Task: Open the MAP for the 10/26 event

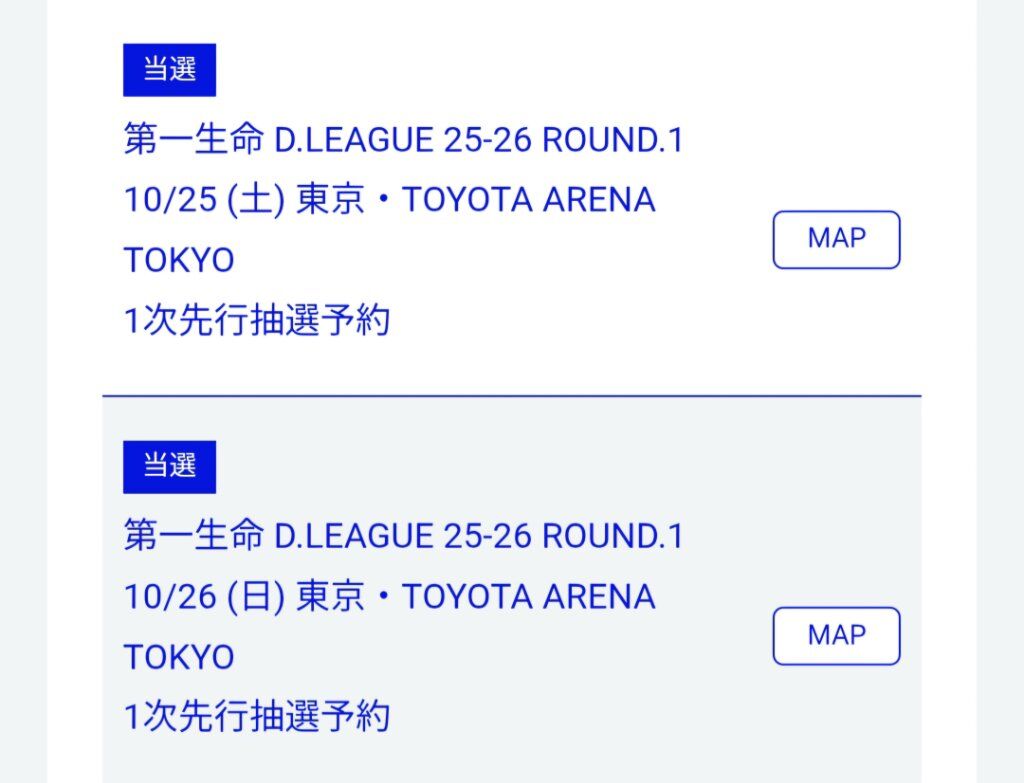Action: click(836, 636)
